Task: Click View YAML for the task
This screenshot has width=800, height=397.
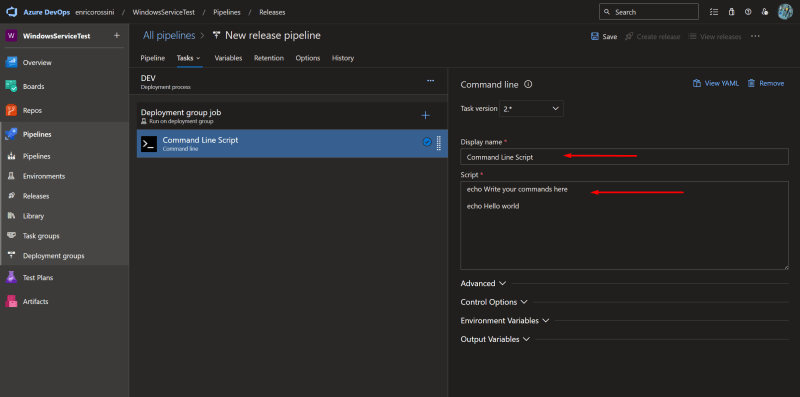Action: click(715, 83)
